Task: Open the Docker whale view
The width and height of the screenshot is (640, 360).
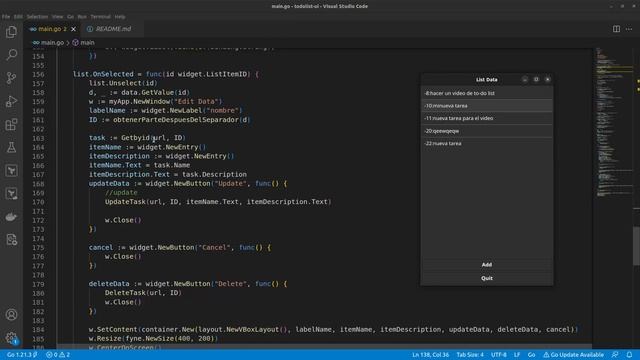Action: (11, 216)
